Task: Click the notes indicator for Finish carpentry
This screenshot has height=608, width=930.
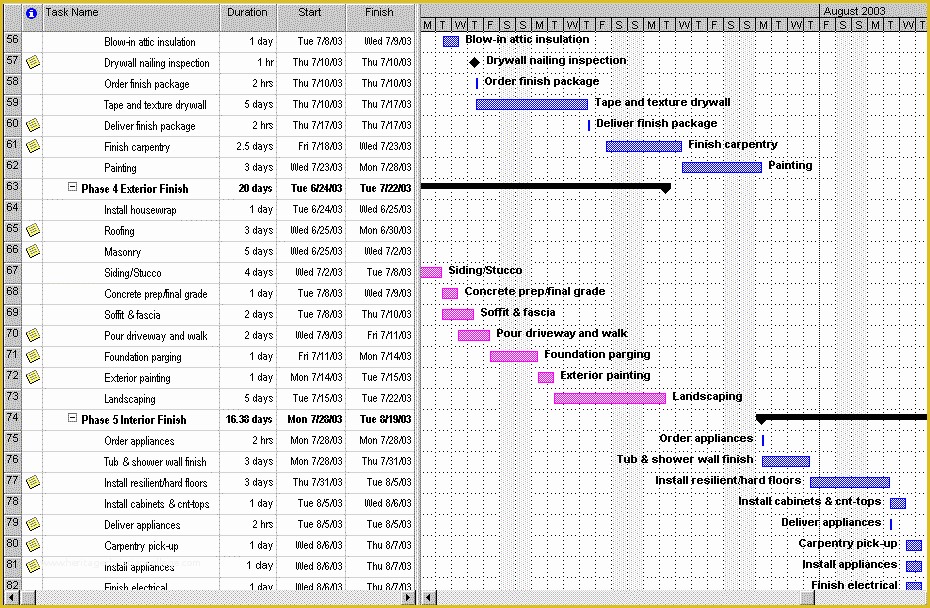Action: 33,145
